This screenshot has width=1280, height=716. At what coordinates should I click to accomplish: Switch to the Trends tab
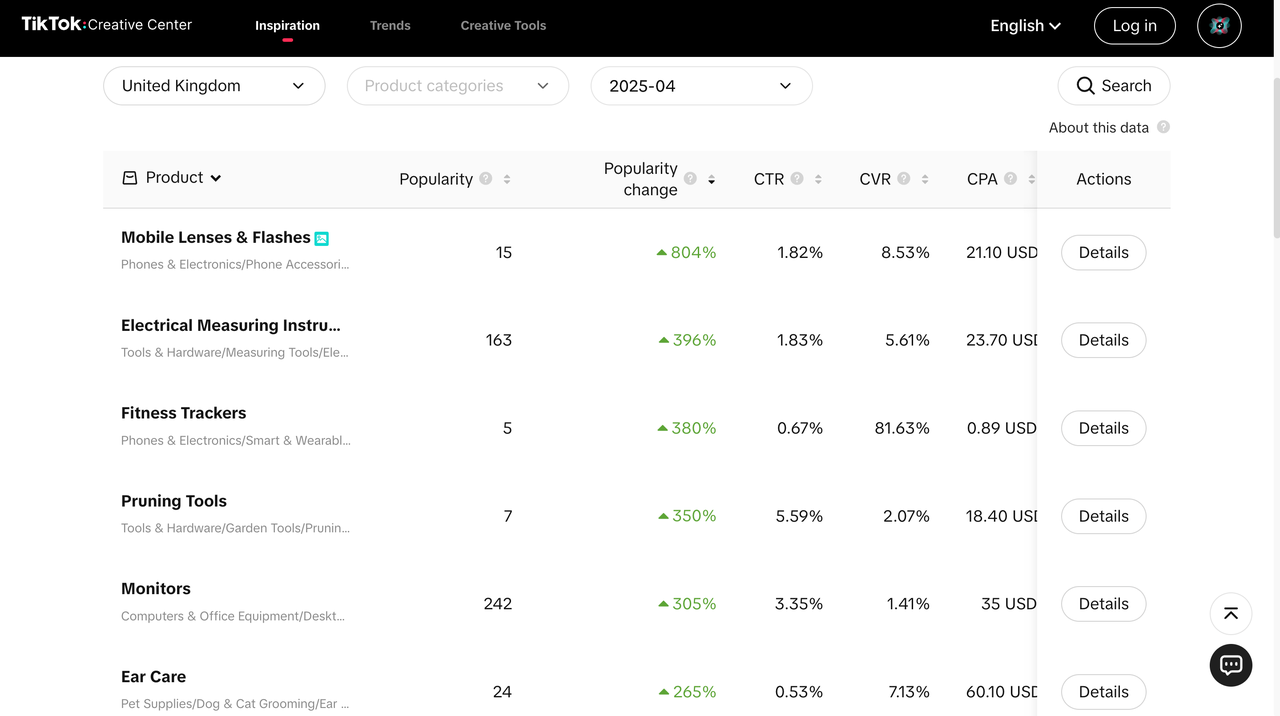pyautogui.click(x=390, y=26)
